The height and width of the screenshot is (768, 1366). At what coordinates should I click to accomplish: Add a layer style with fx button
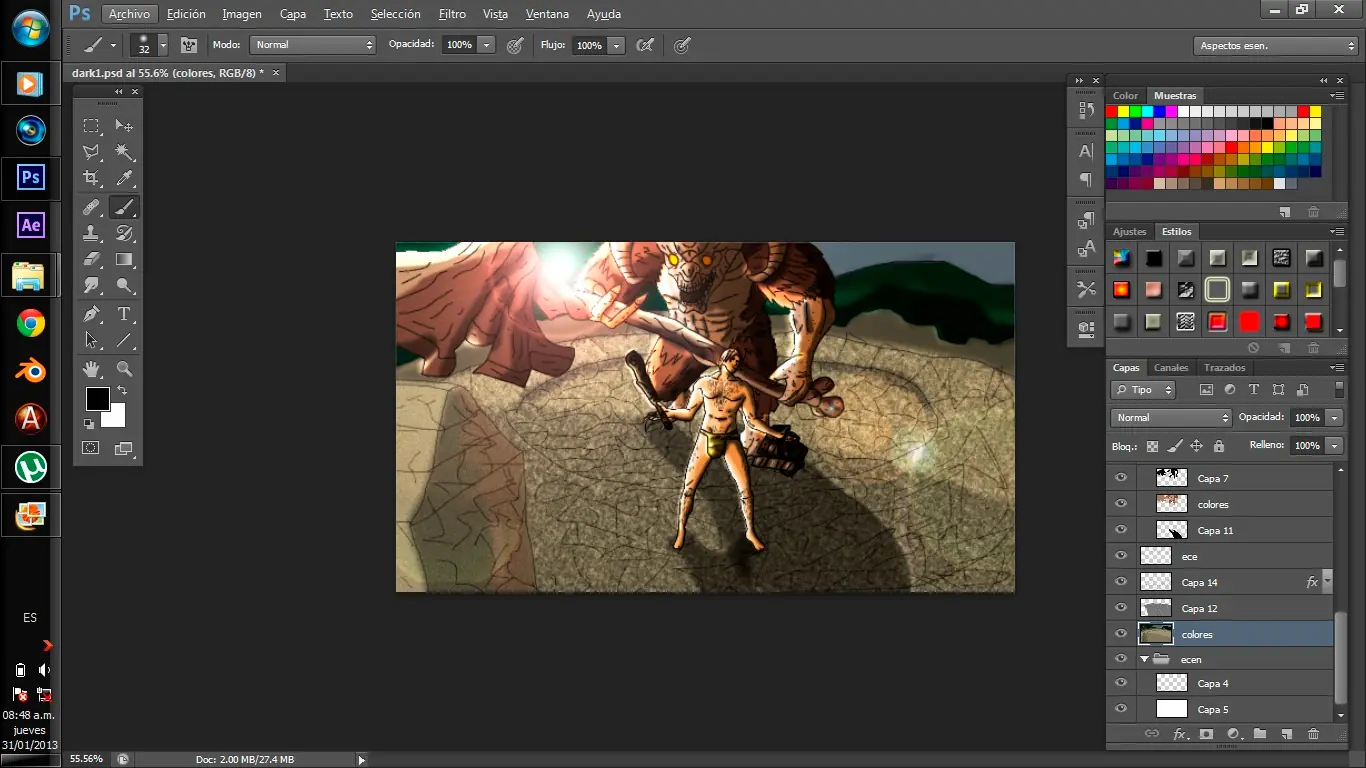pos(1180,734)
